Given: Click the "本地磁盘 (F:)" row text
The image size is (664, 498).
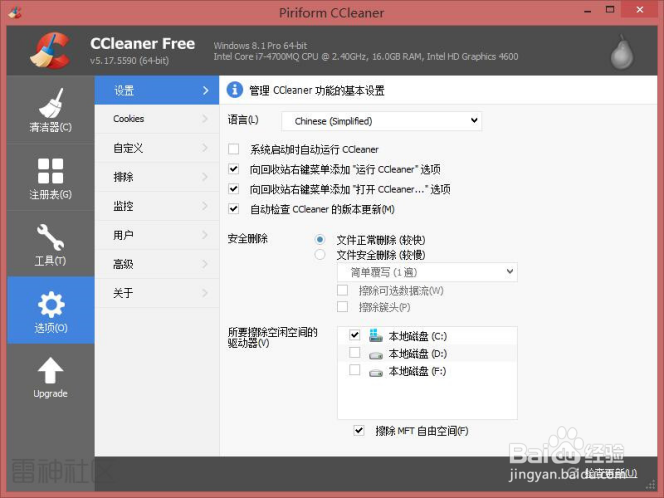Looking at the screenshot, I should [x=418, y=371].
